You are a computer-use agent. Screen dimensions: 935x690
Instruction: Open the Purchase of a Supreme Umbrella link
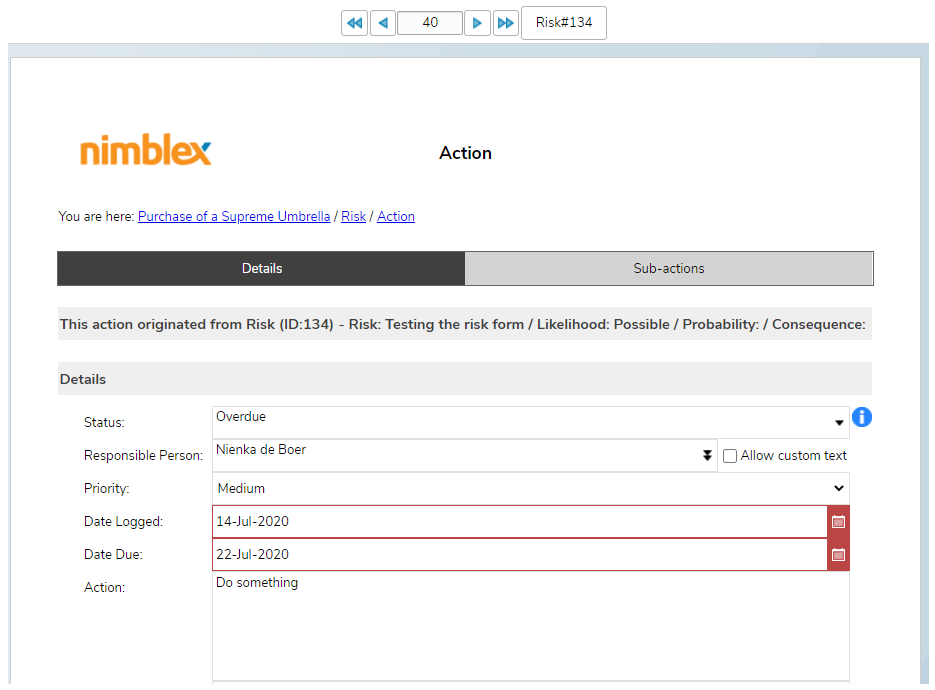point(234,216)
